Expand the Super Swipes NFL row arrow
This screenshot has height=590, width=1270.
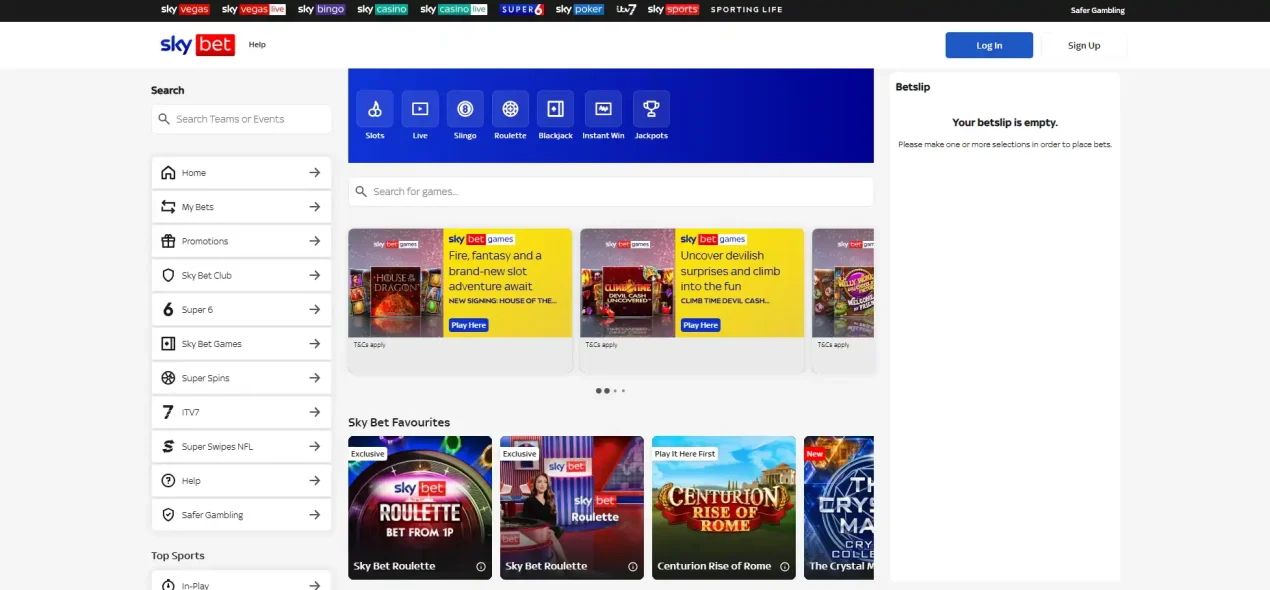point(314,446)
